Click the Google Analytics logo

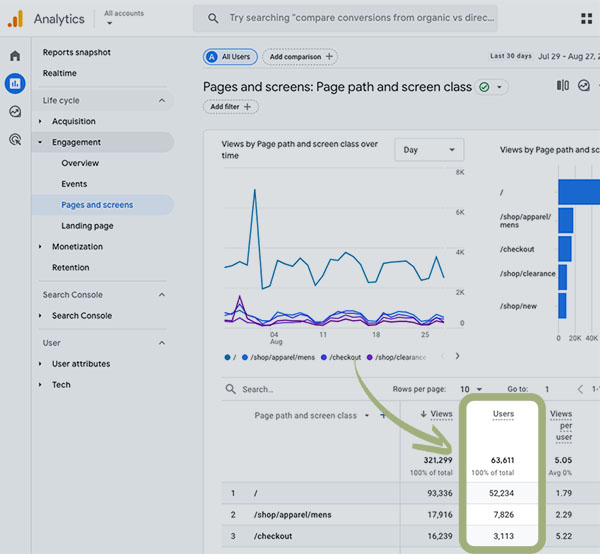tap(15, 18)
